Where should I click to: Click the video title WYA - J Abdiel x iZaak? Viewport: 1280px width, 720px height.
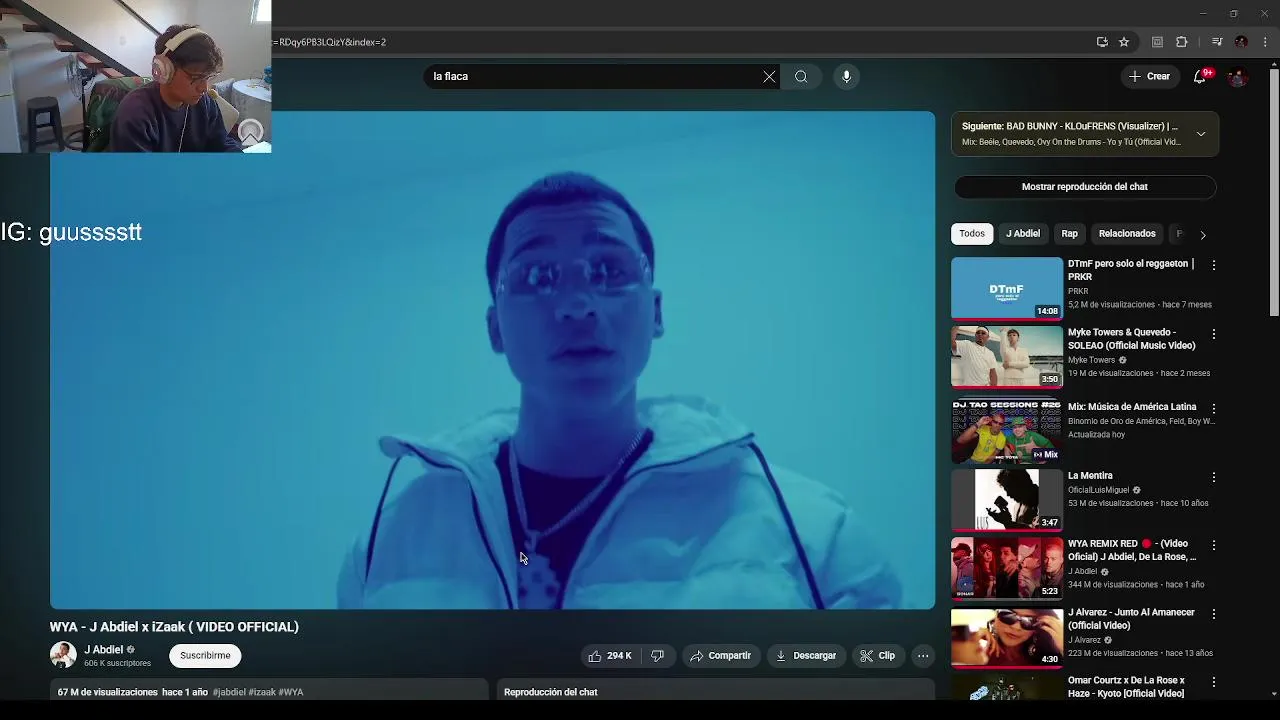[174, 627]
